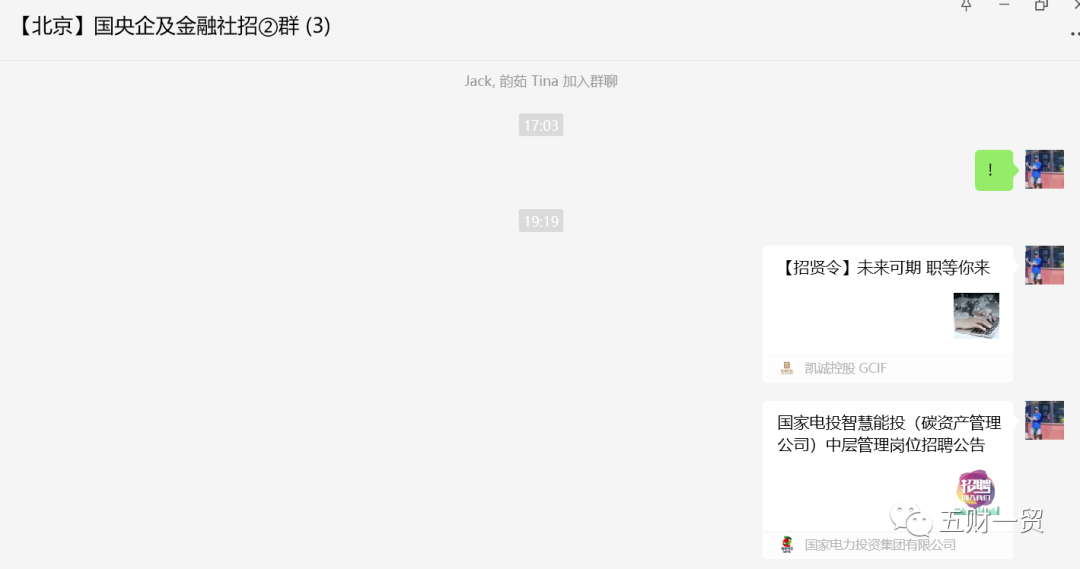Click the 凯诚控股 GCIF account name

(845, 369)
